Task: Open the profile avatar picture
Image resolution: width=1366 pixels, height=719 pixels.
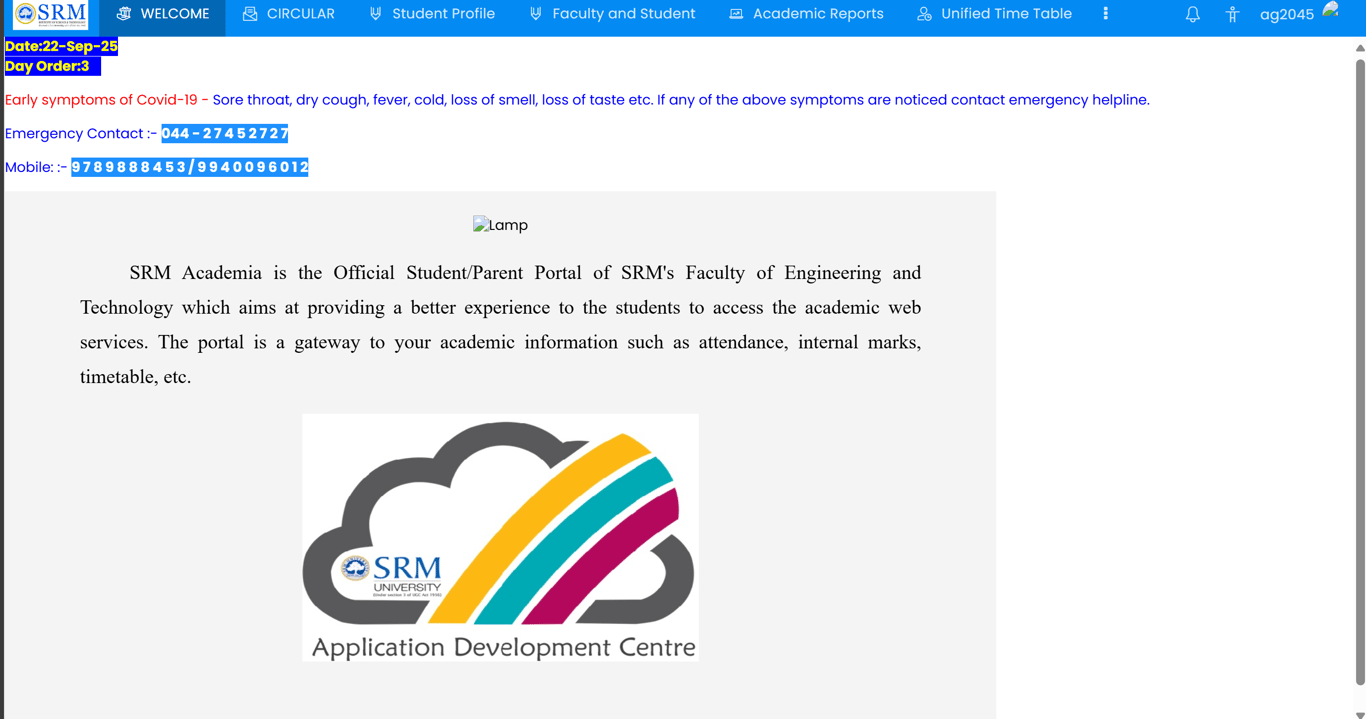Action: 1331,9
